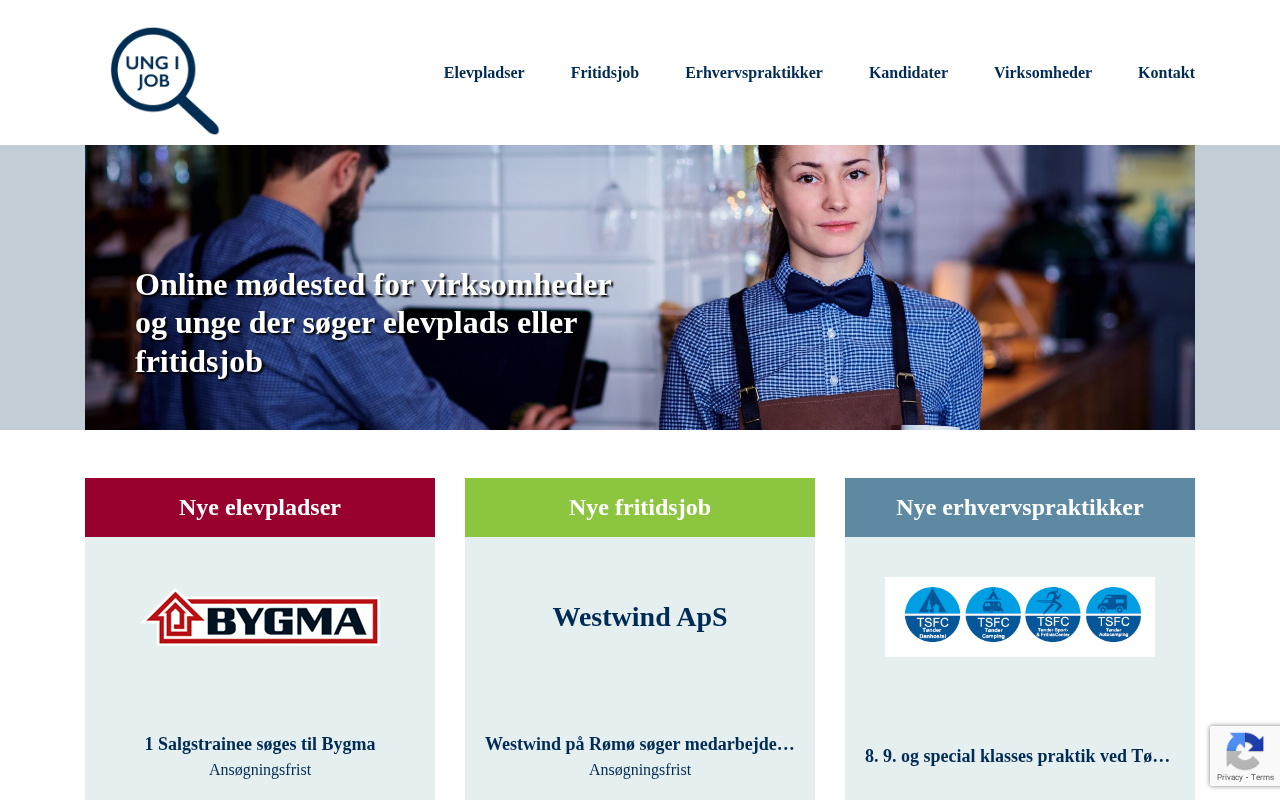Open the Kontakt page
Image resolution: width=1280 pixels, height=800 pixels.
[x=1166, y=73]
